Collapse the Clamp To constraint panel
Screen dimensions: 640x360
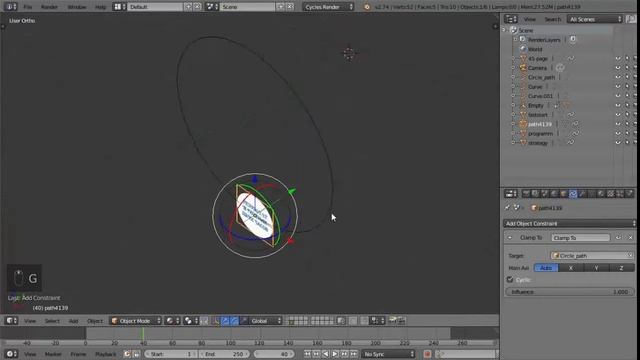coord(510,238)
